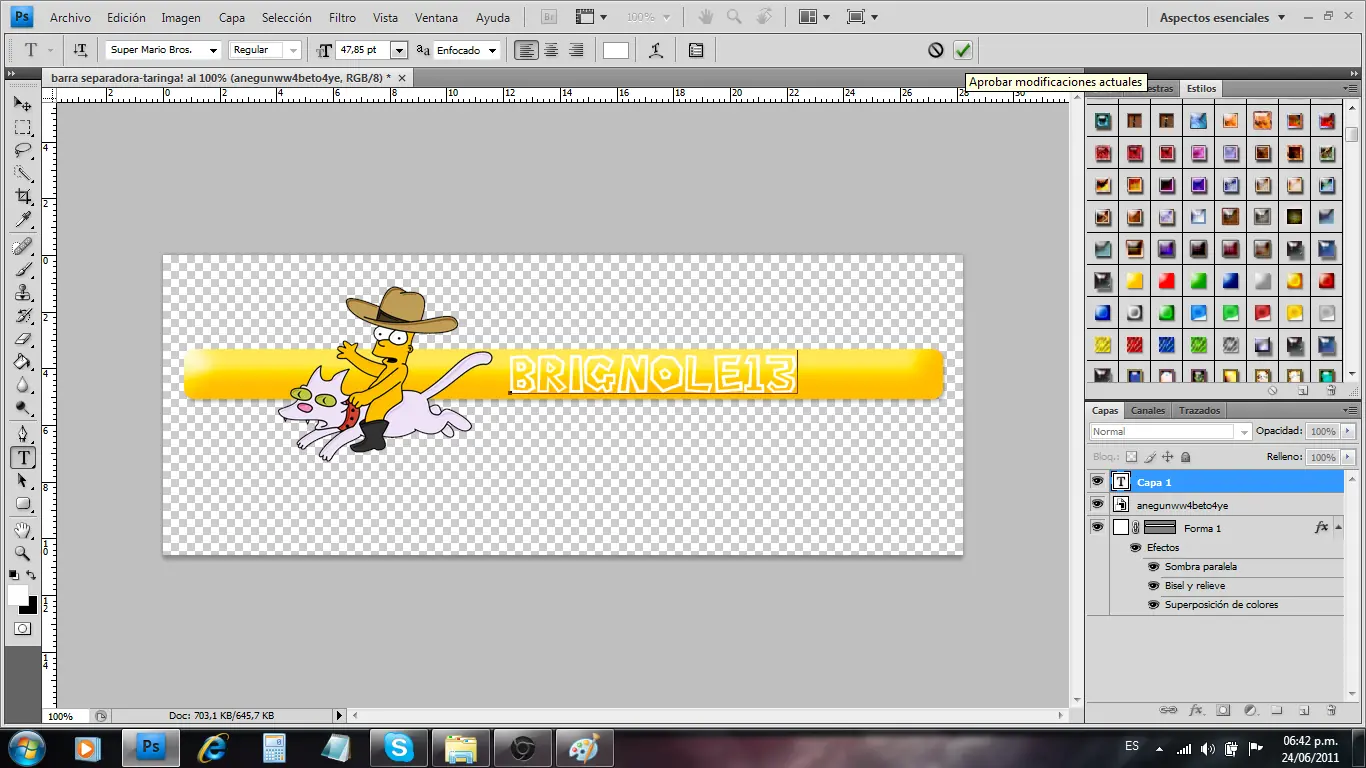The image size is (1366, 768).
Task: Collapse the Forma 1 layer effects
Action: [1338, 527]
